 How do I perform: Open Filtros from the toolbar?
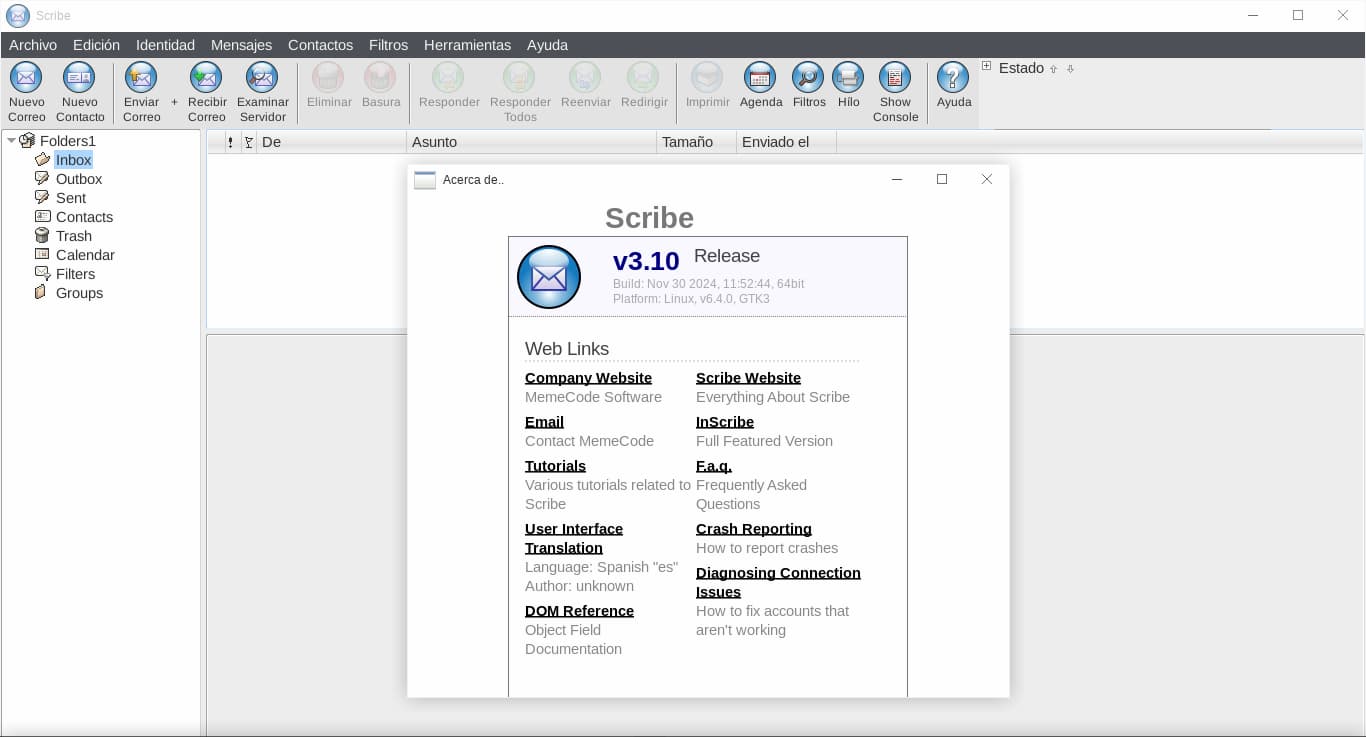pos(808,77)
